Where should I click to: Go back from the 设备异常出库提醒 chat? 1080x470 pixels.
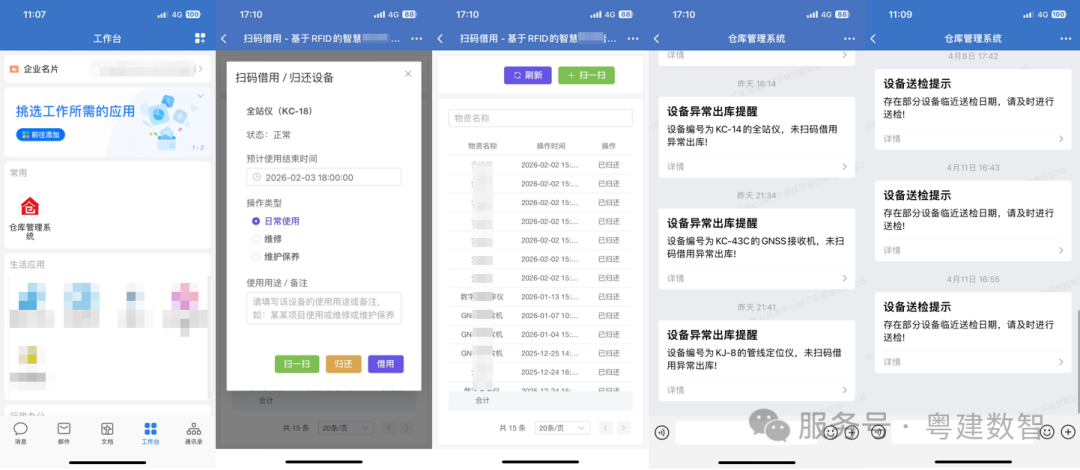point(656,39)
